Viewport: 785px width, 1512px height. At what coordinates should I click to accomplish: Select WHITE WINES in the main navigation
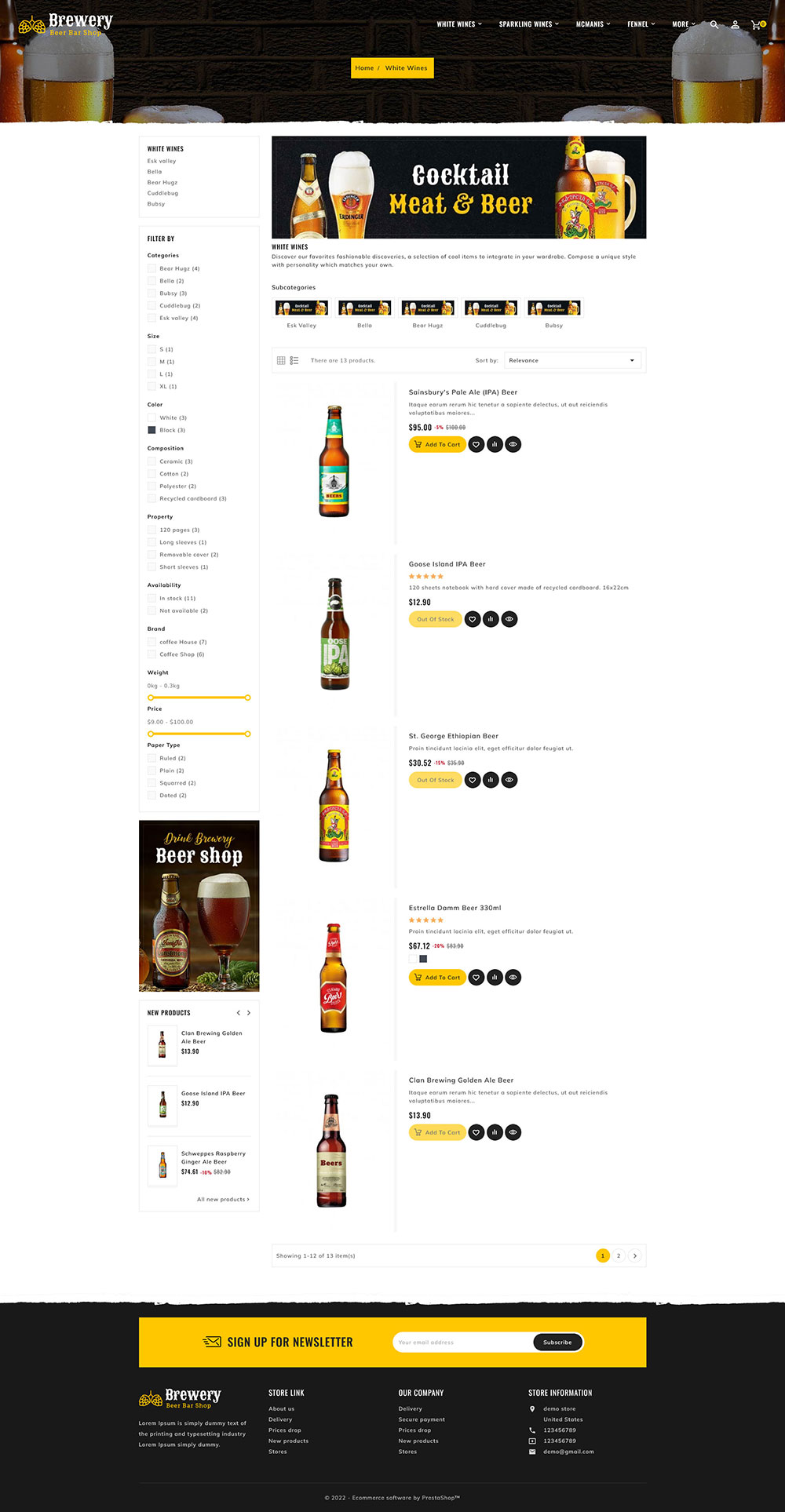coord(458,24)
